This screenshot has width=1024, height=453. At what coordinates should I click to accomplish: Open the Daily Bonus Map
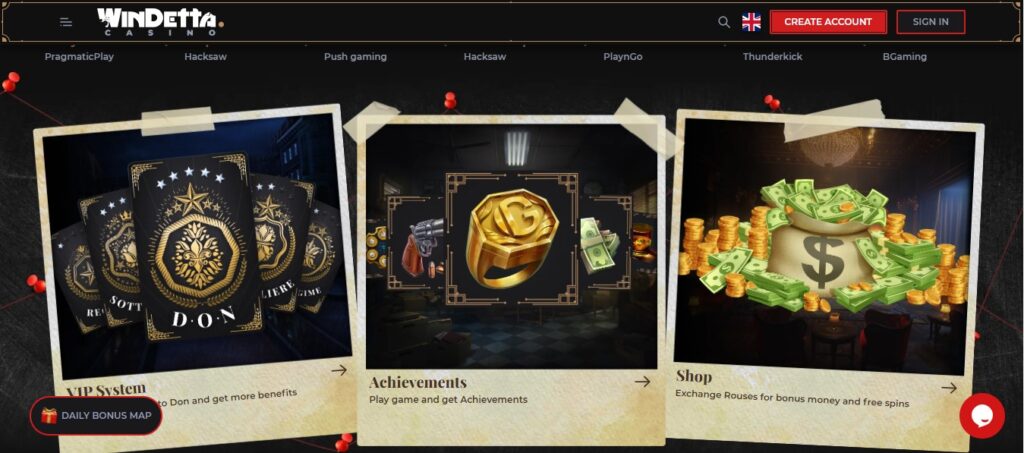[x=95, y=416]
